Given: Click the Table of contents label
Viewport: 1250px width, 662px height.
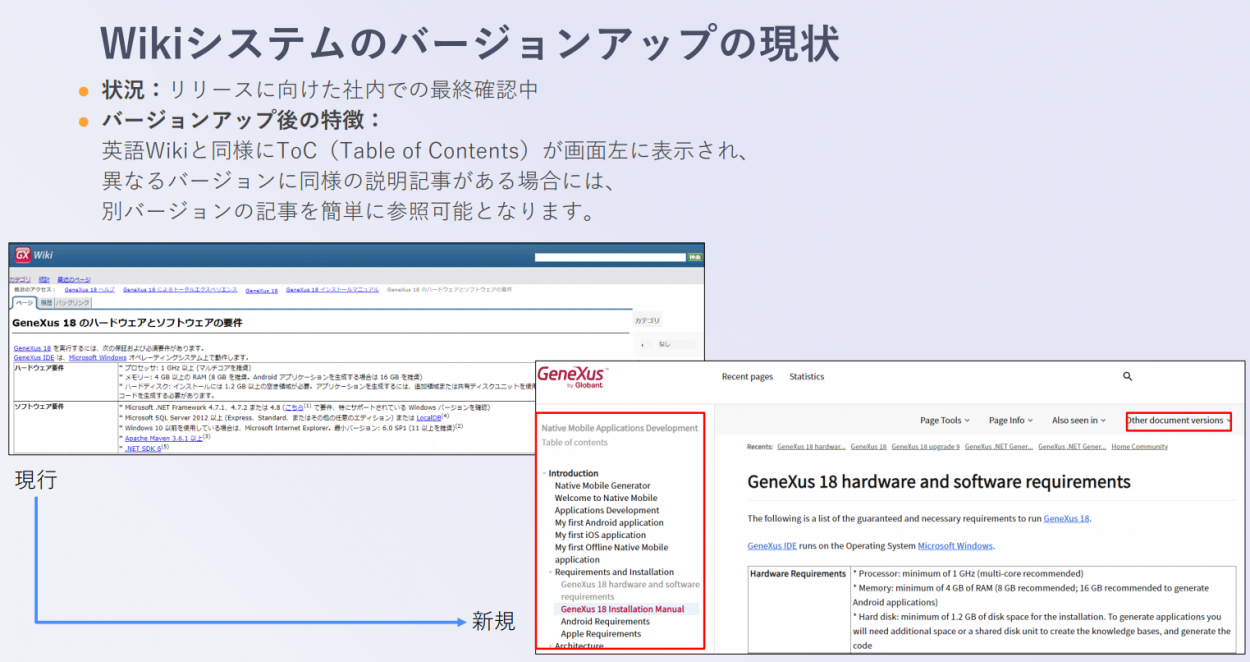Looking at the screenshot, I should (x=574, y=442).
